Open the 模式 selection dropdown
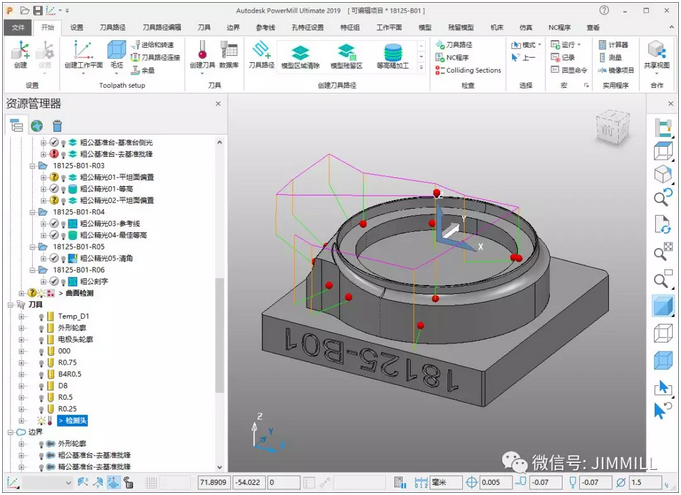This screenshot has height=495, width=681. pyautogui.click(x=526, y=45)
